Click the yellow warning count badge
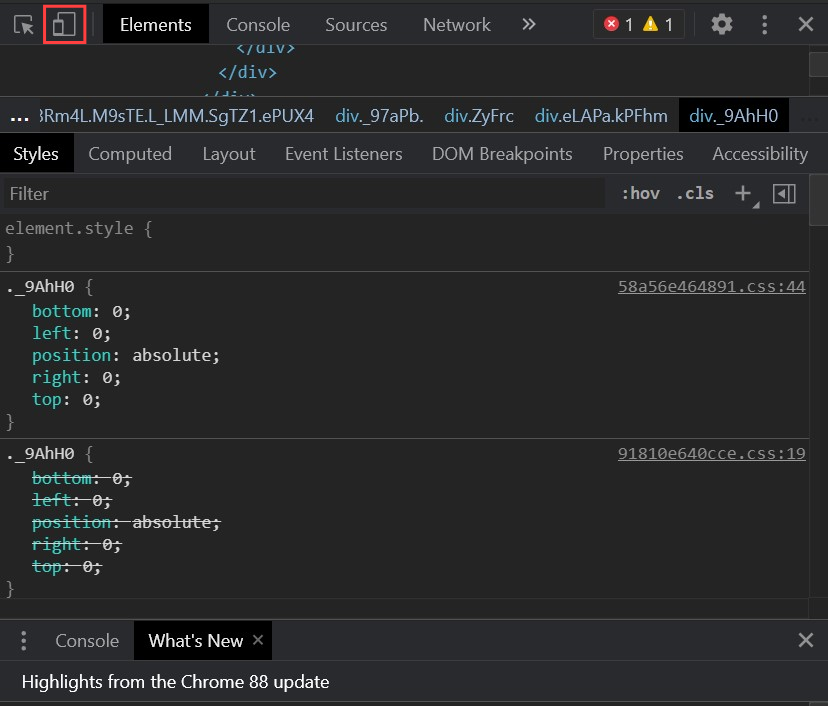 tap(657, 24)
